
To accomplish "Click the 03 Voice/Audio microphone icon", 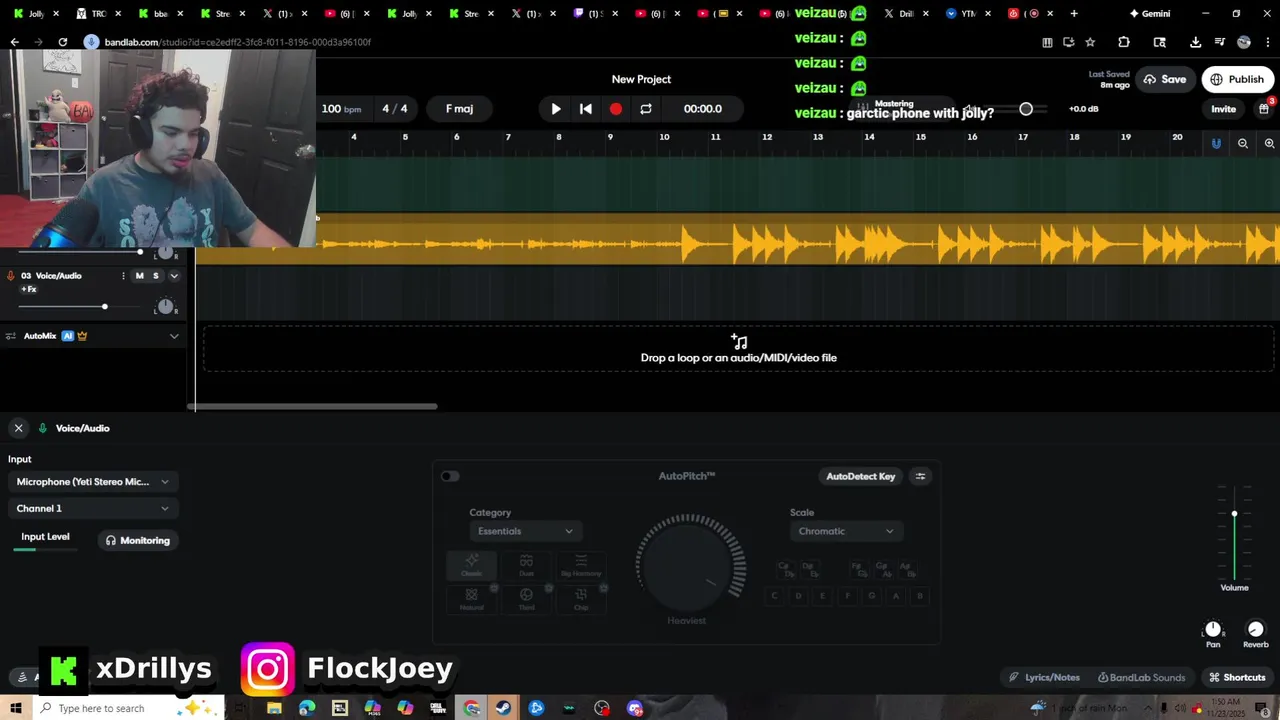I will coord(11,276).
